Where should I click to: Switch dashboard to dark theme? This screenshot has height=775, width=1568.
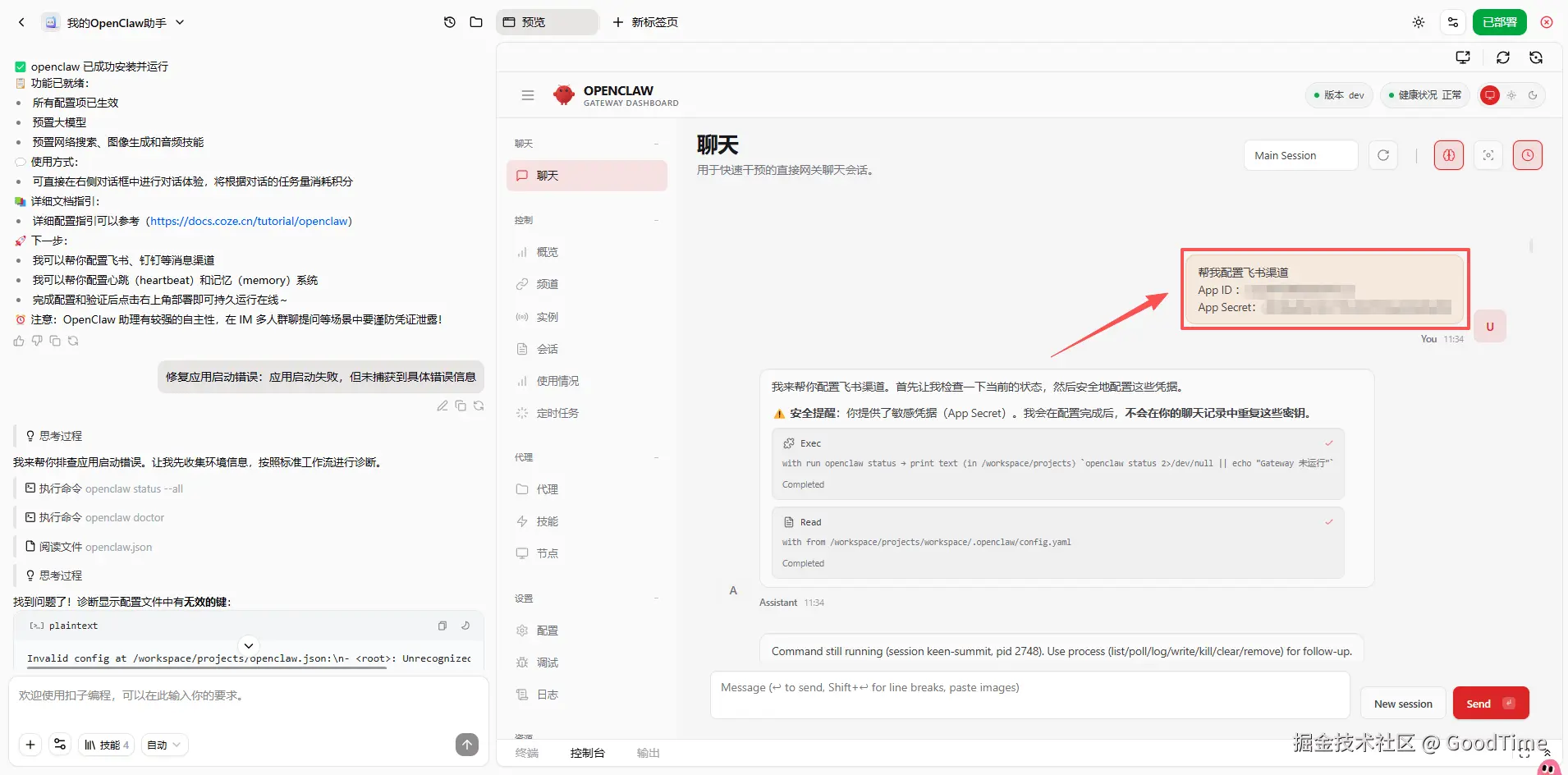click(1533, 95)
